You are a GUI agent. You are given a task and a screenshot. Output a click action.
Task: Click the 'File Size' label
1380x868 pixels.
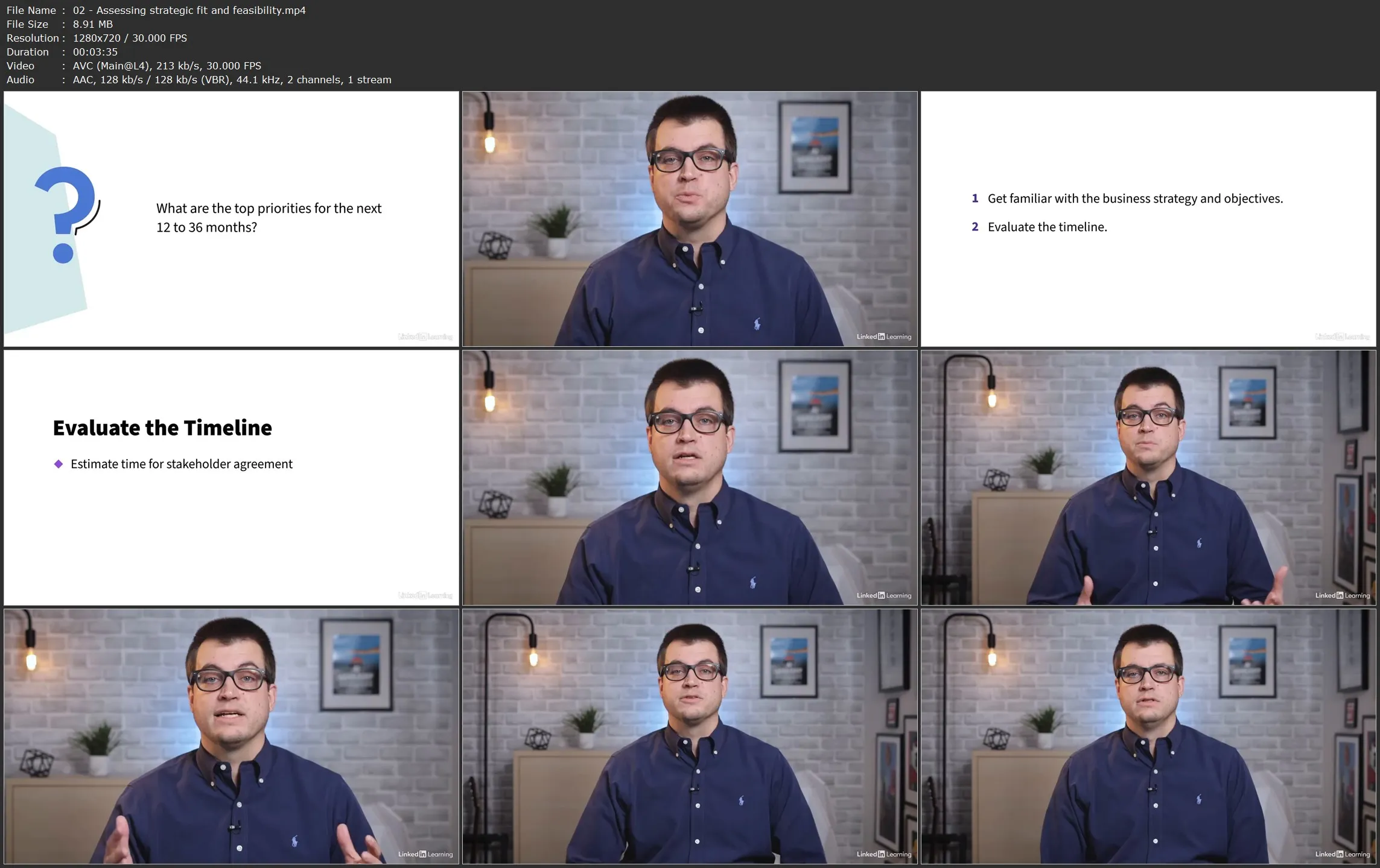[x=27, y=24]
